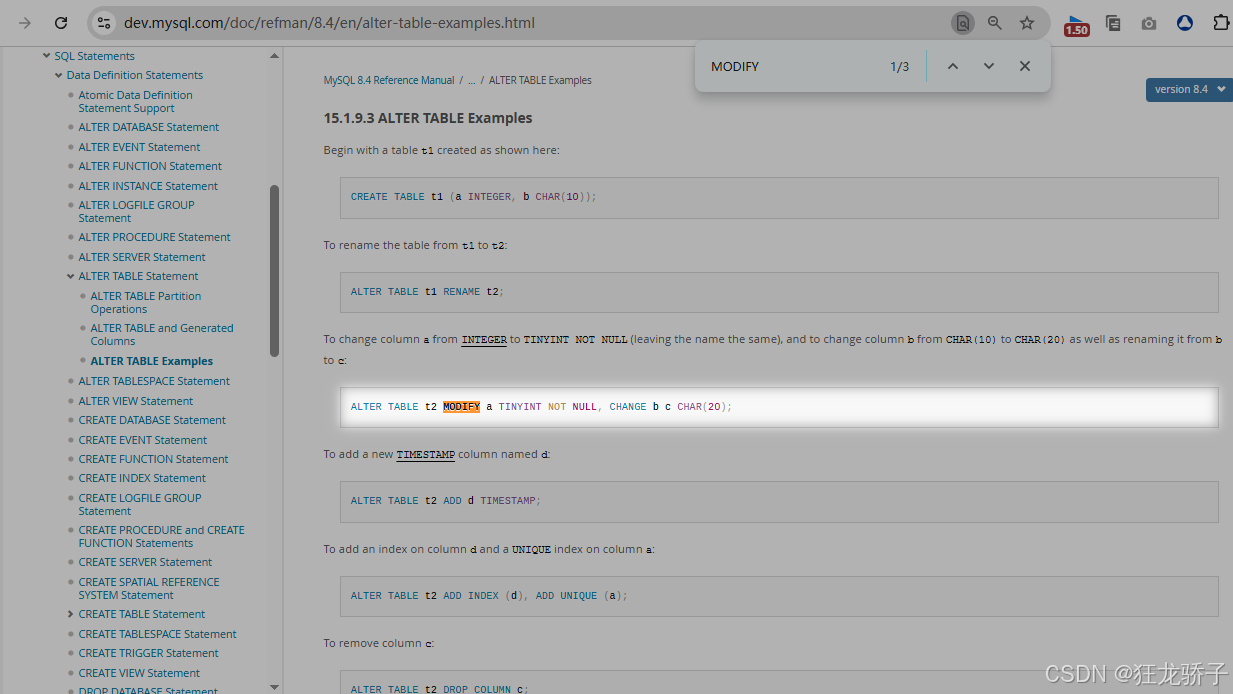Collapse the ALTER TABLE Statement node
1233x694 pixels.
(70, 276)
